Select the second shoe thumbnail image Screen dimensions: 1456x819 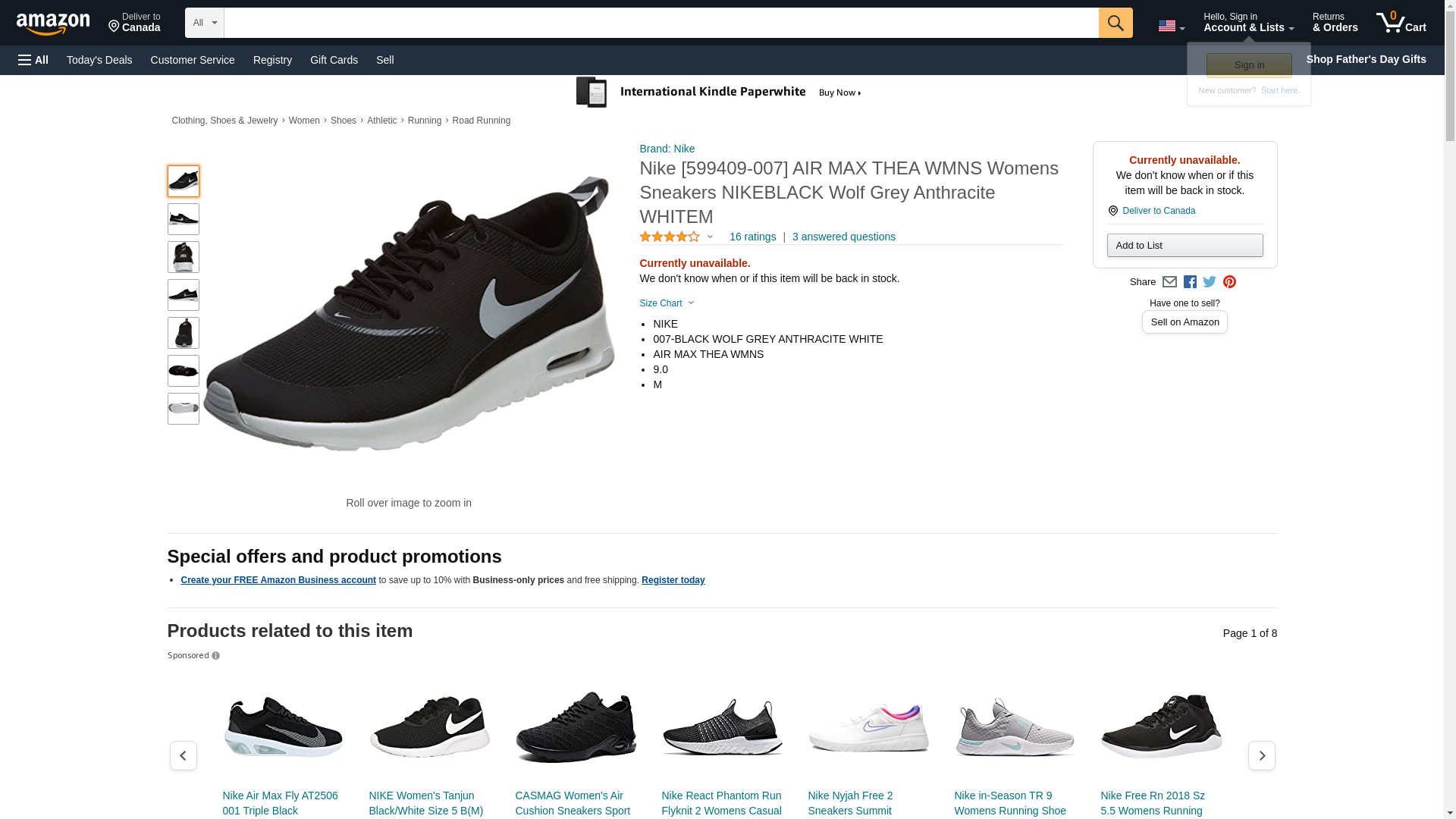point(183,219)
